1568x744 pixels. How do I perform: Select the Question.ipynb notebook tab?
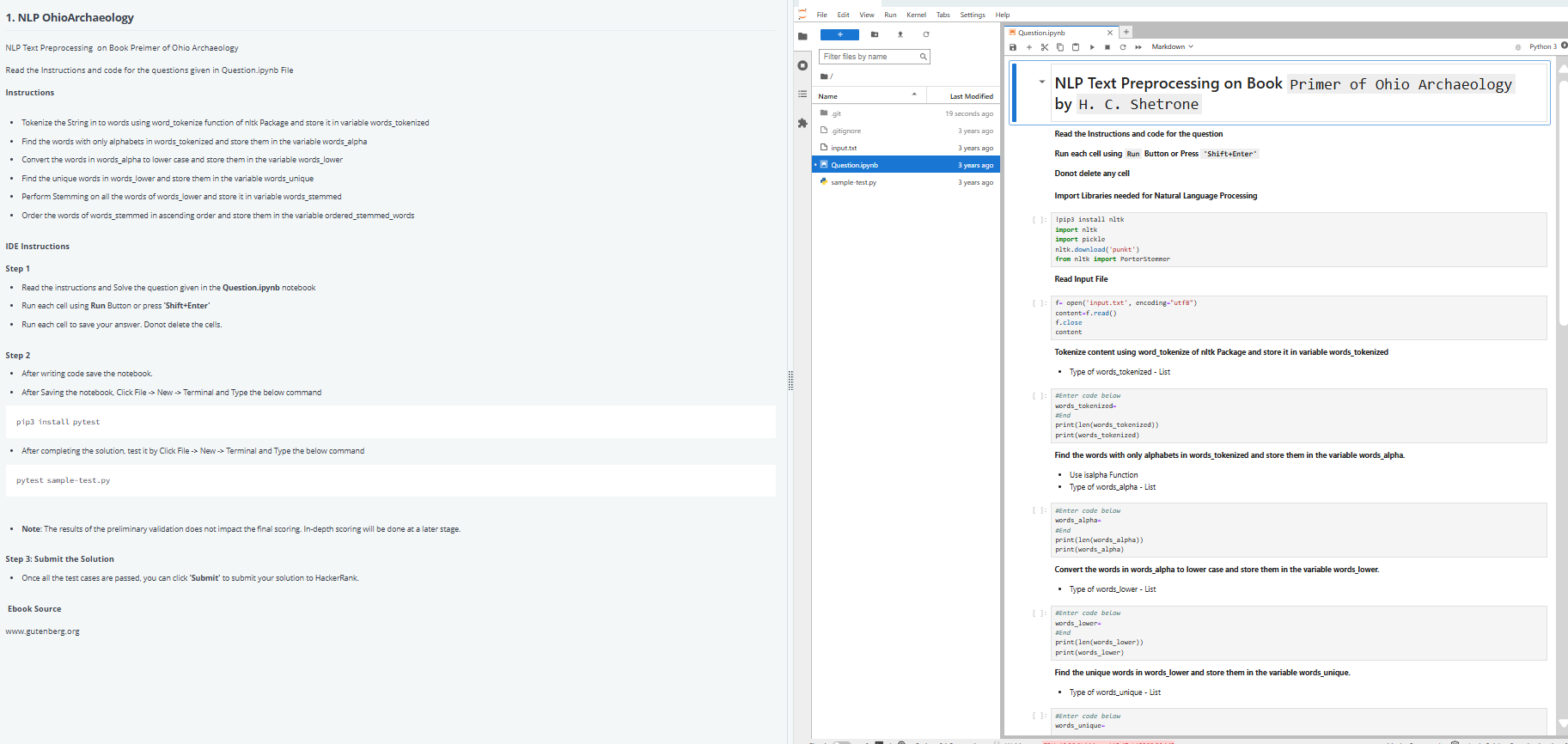tap(1061, 33)
